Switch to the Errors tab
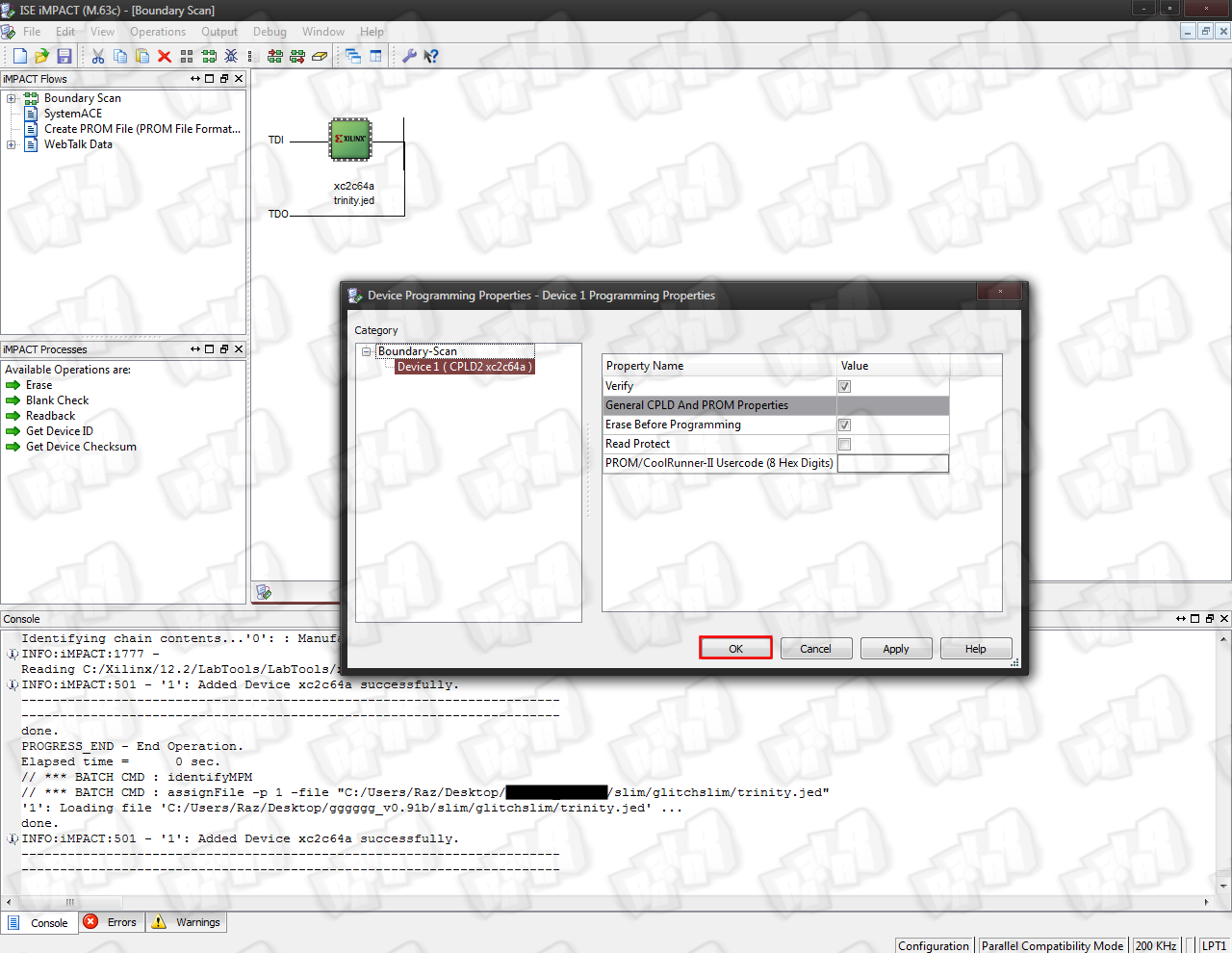 point(111,922)
